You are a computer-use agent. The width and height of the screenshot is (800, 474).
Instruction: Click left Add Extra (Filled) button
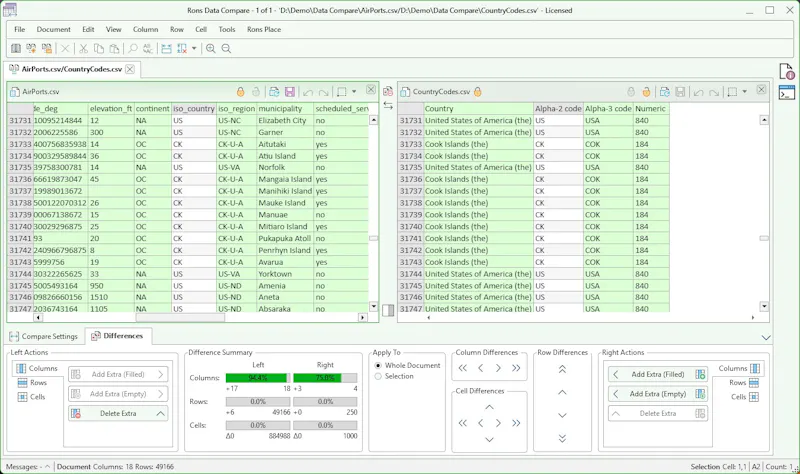(118, 374)
